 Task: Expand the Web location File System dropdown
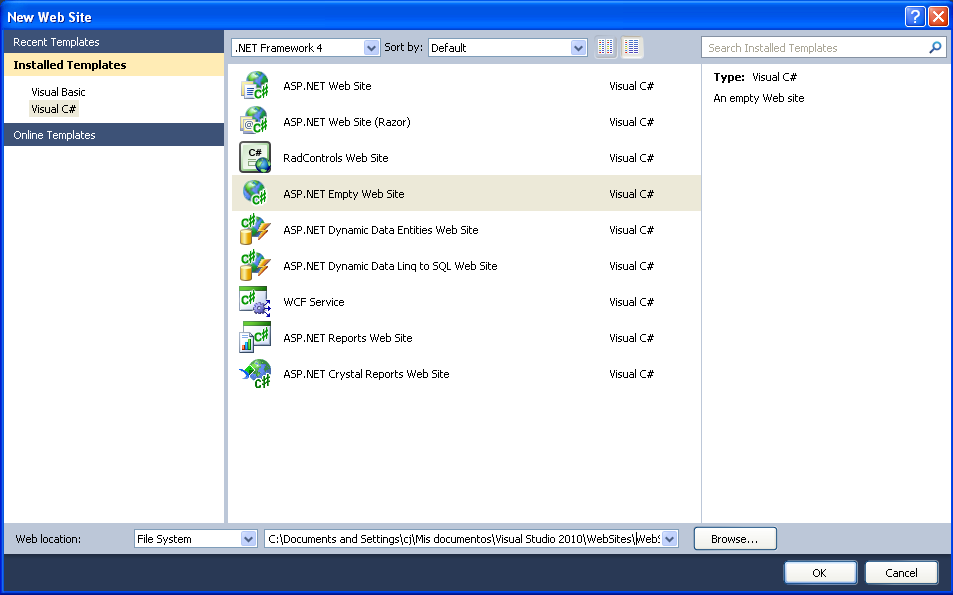247,538
